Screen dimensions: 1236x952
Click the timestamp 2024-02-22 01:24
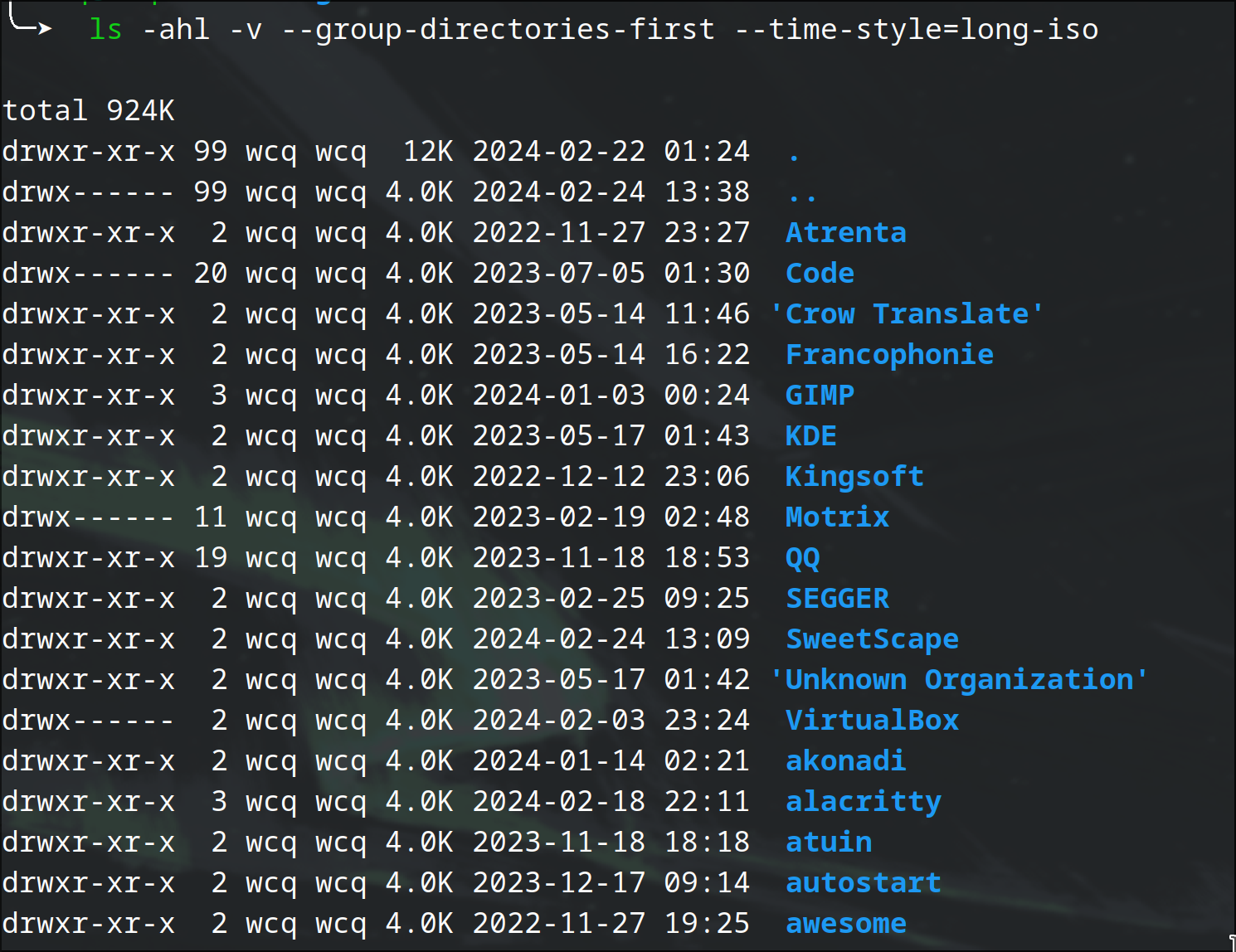[x=611, y=151]
